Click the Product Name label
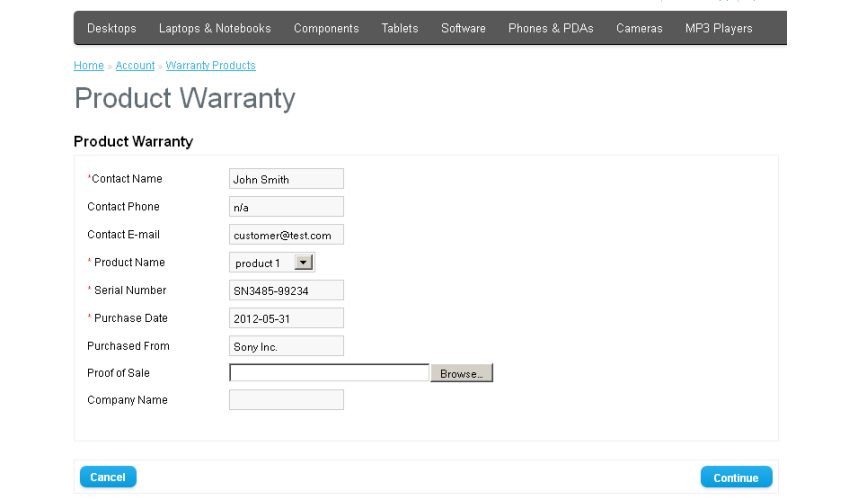The width and height of the screenshot is (850, 500). (129, 262)
